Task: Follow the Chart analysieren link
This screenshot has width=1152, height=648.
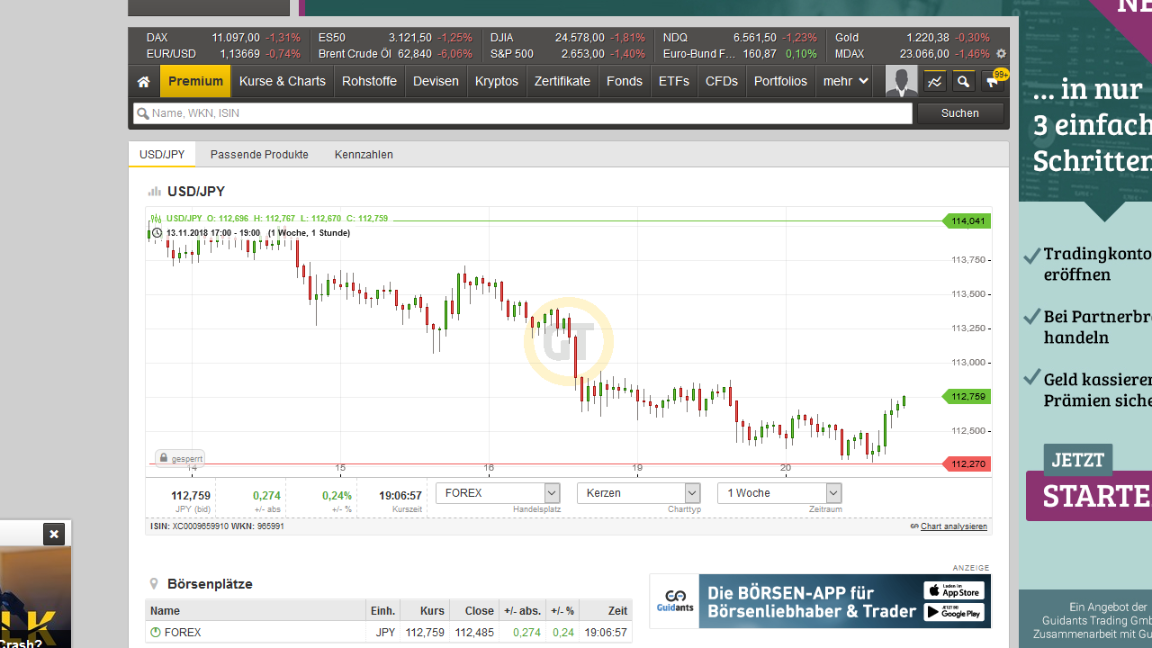Action: pyautogui.click(x=953, y=526)
